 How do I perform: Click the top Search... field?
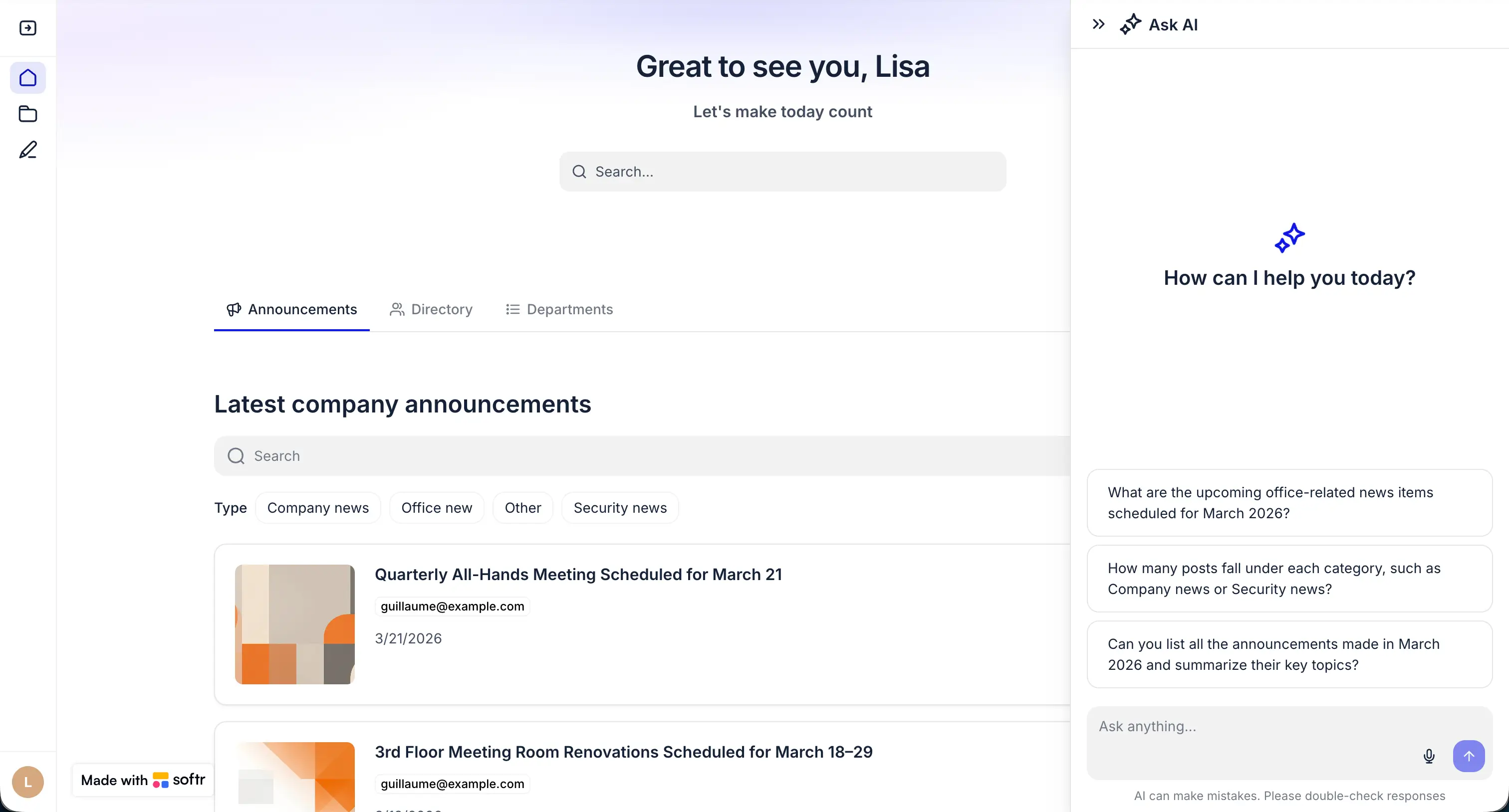tap(782, 172)
